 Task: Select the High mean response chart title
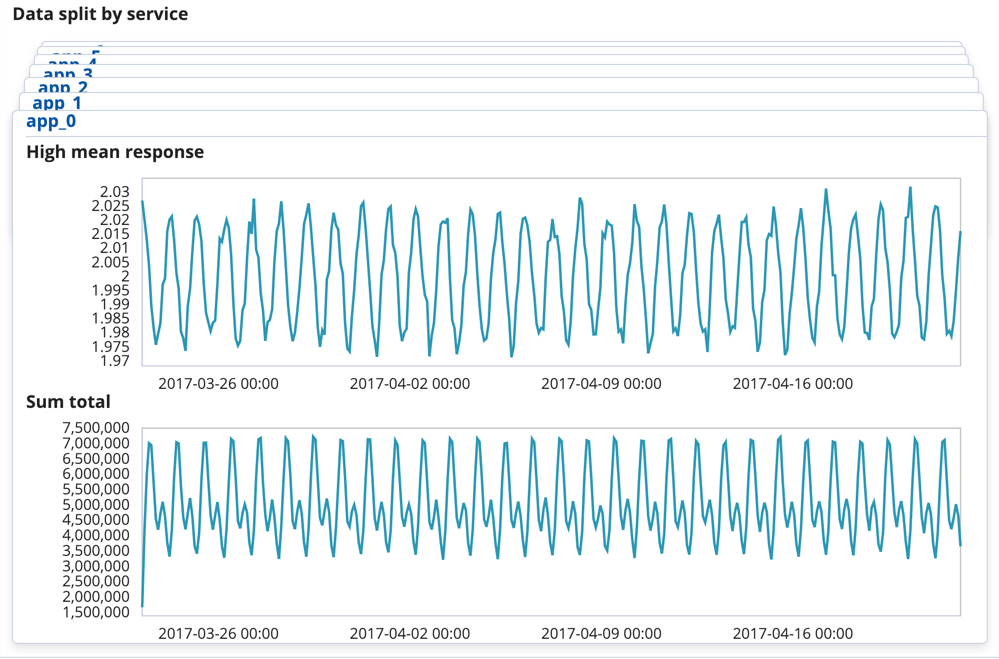click(113, 151)
